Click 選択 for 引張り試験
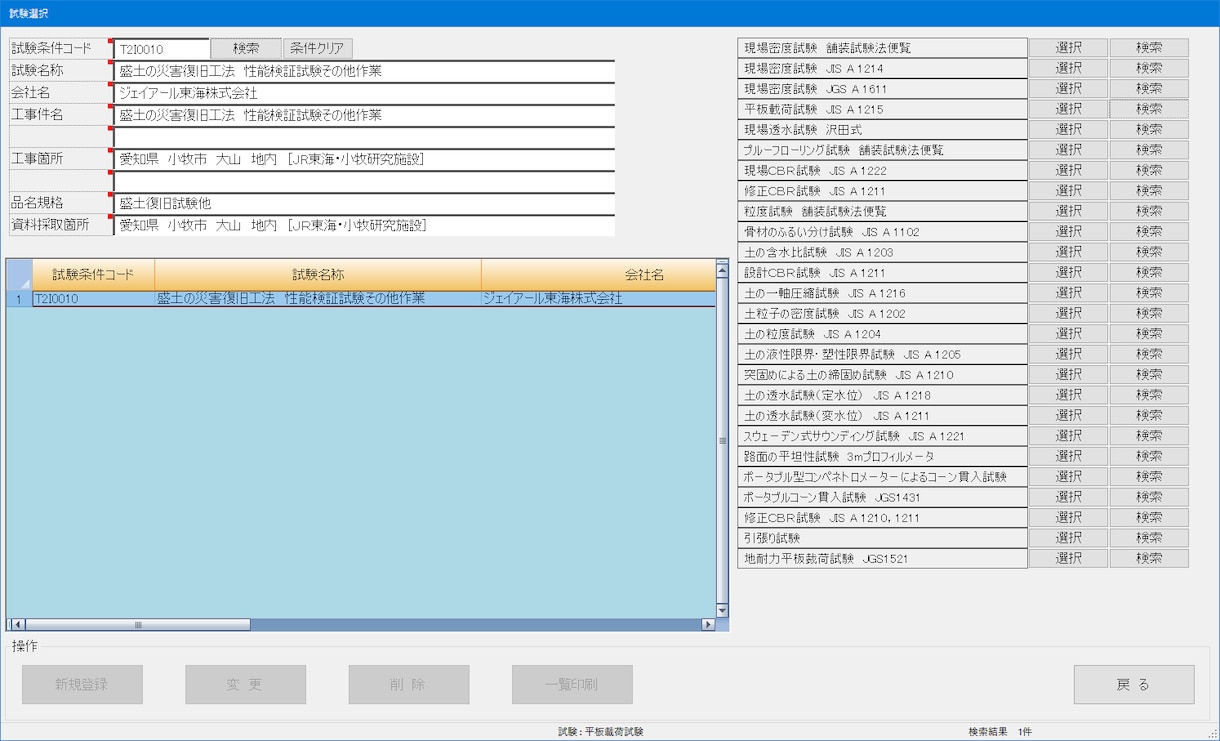This screenshot has width=1220, height=741. (x=1068, y=538)
